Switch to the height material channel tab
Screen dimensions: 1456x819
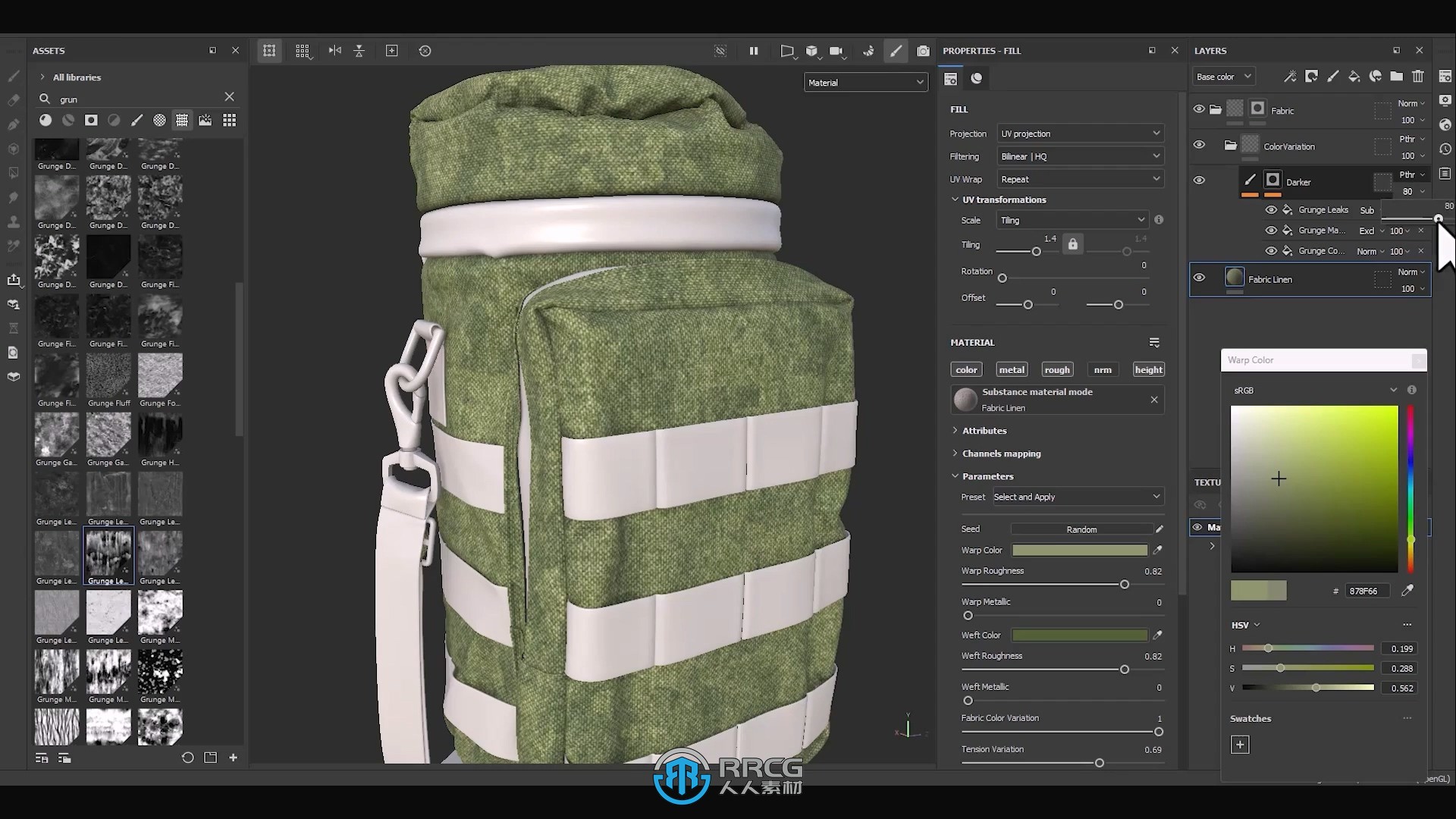coord(1148,369)
